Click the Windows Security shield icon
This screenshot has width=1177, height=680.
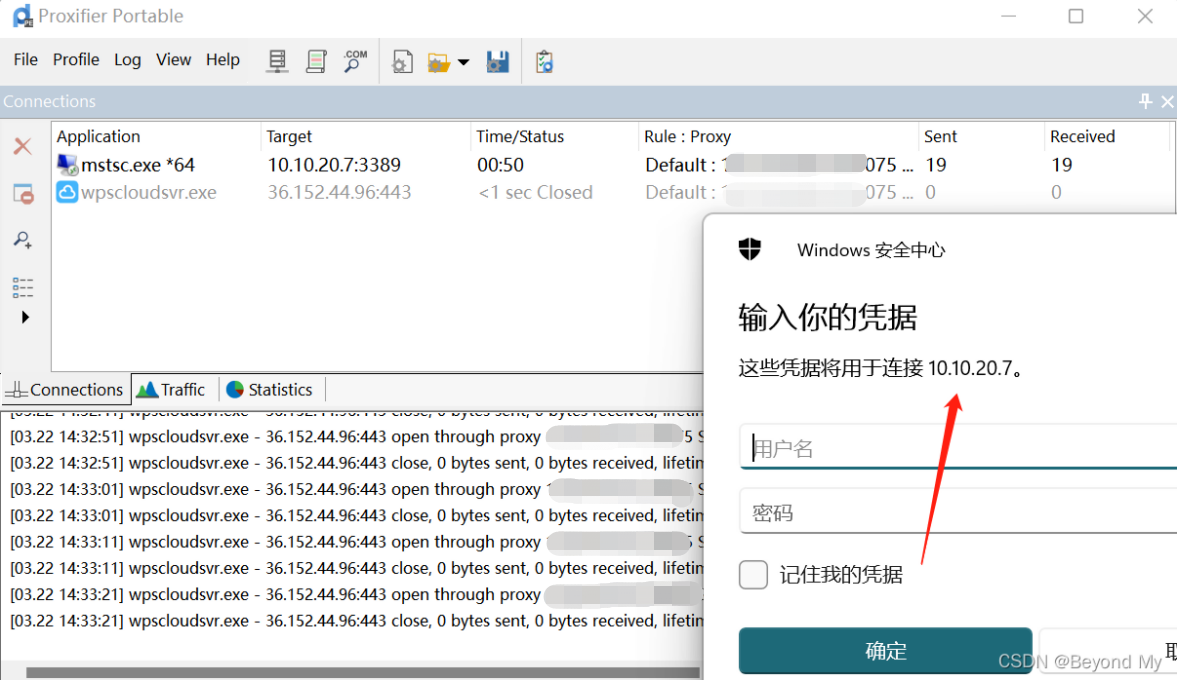point(749,249)
